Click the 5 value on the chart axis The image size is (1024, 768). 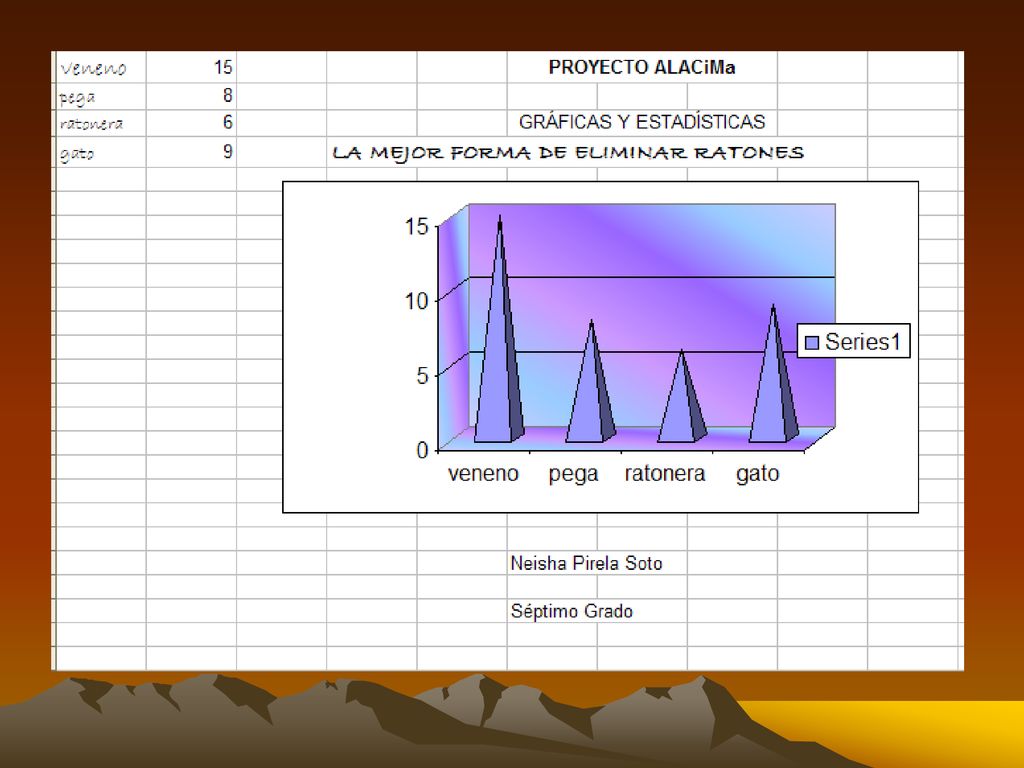423,376
